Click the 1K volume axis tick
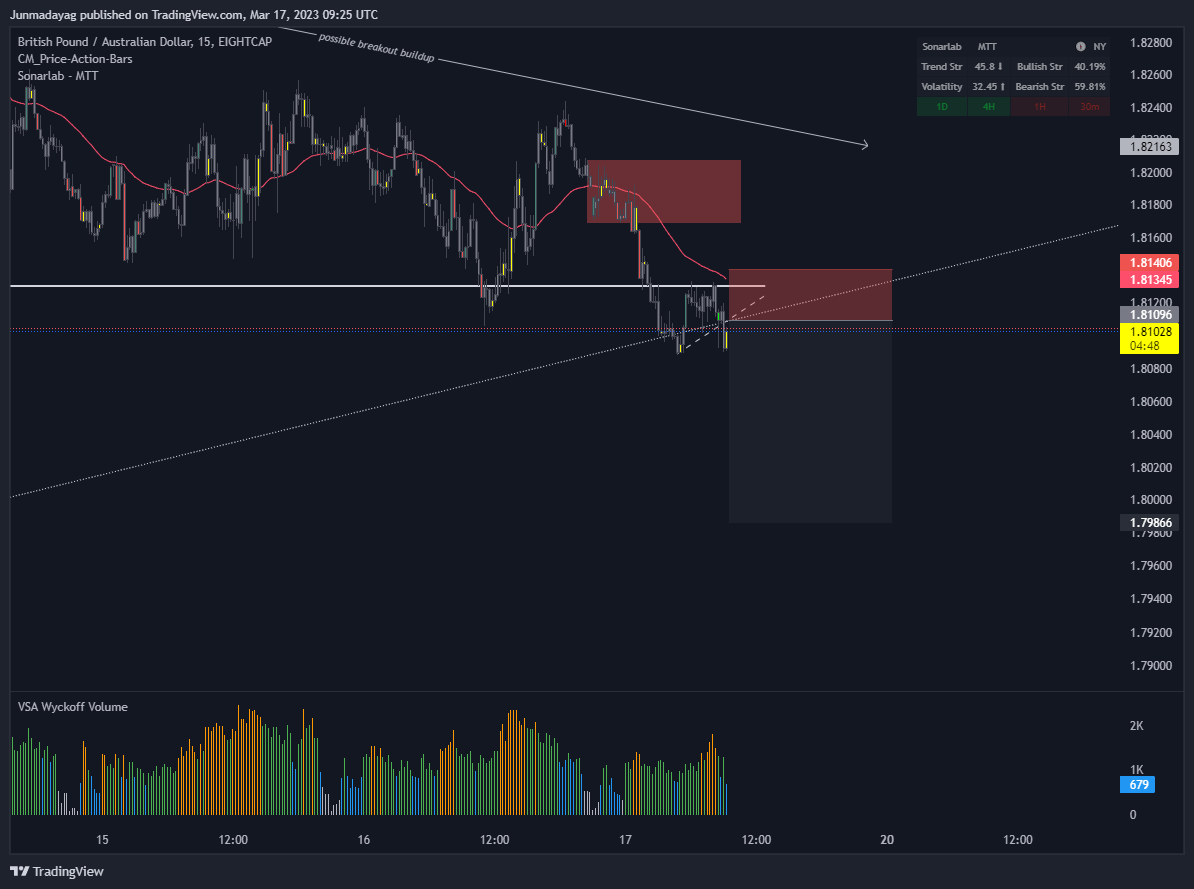 pos(1136,769)
